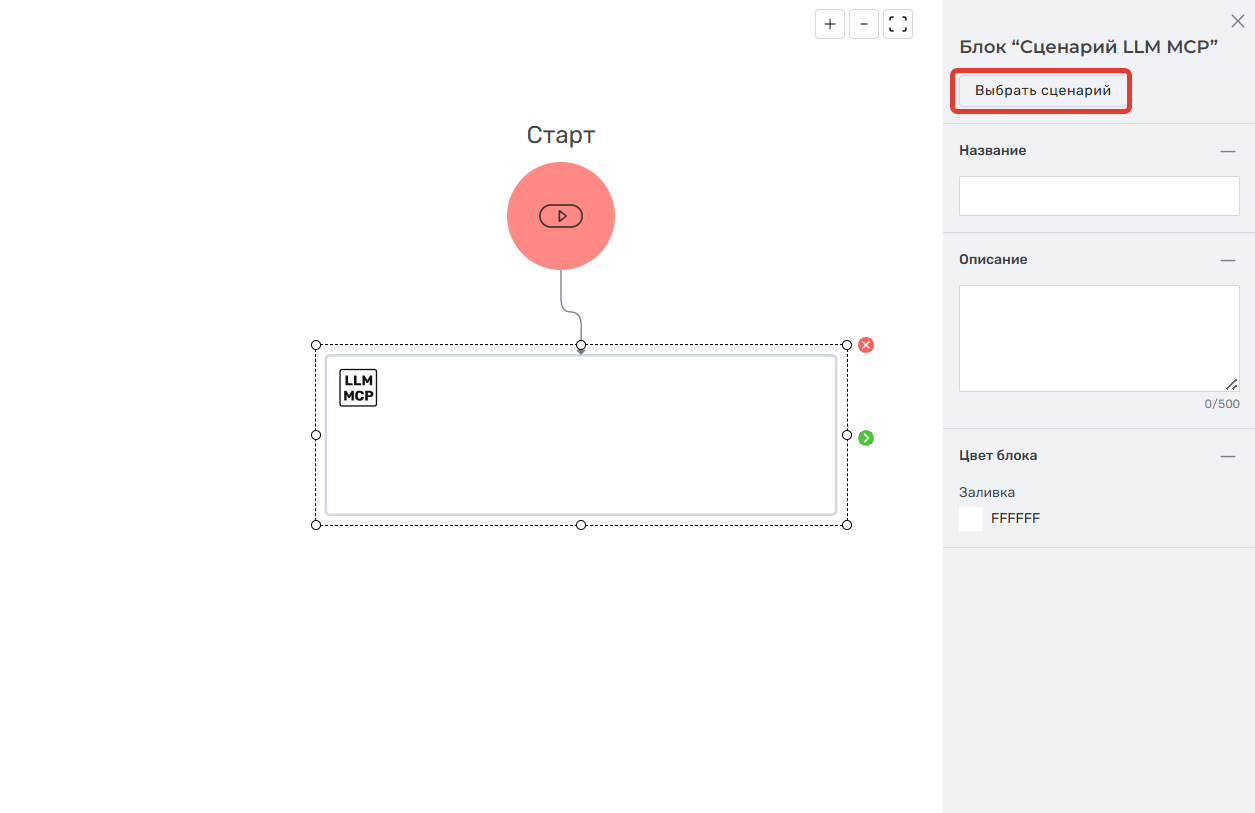This screenshot has width=1255, height=813.
Task: Click the zoom in plus button
Action: tap(830, 24)
